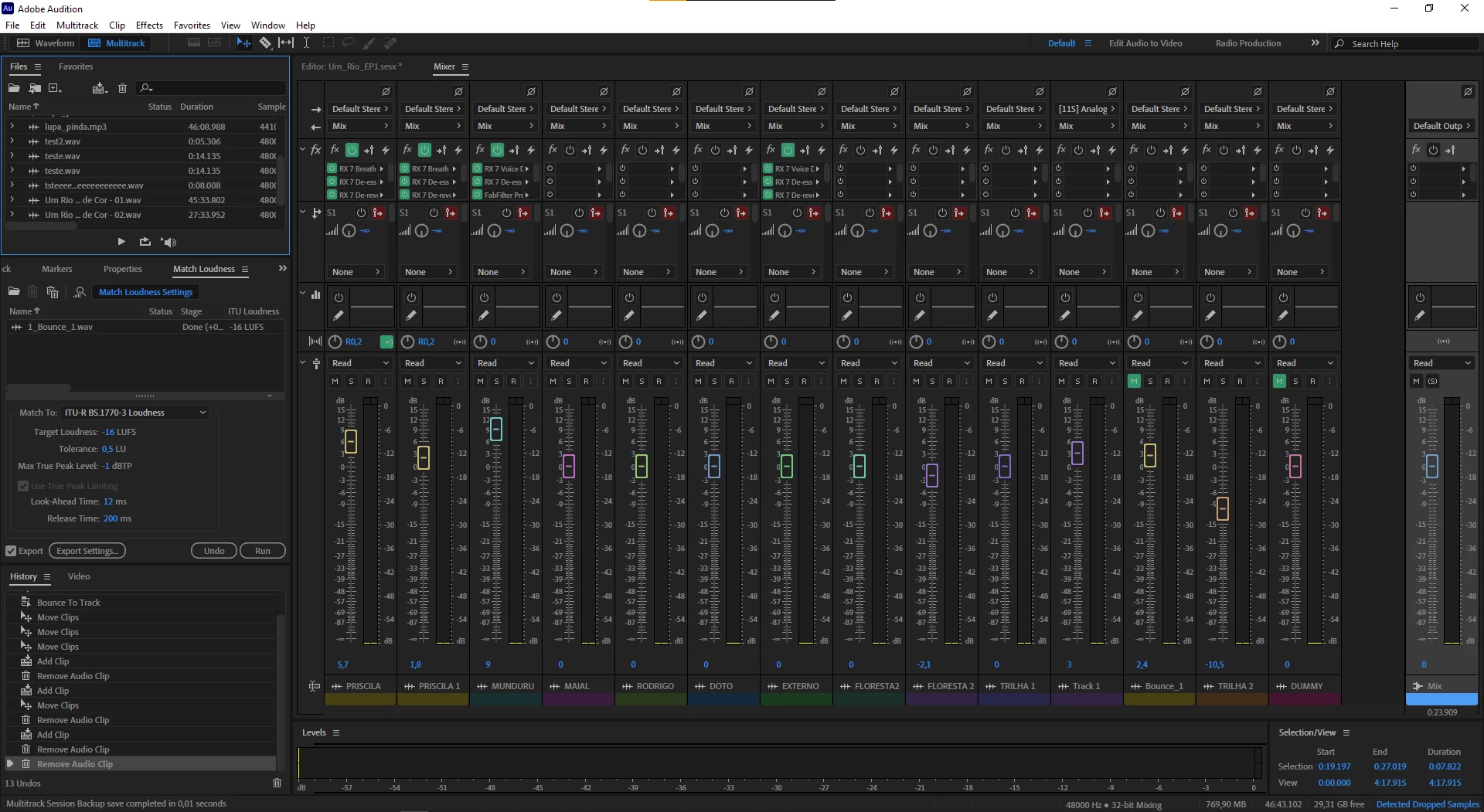Switch to the Waveform view

[x=46, y=43]
